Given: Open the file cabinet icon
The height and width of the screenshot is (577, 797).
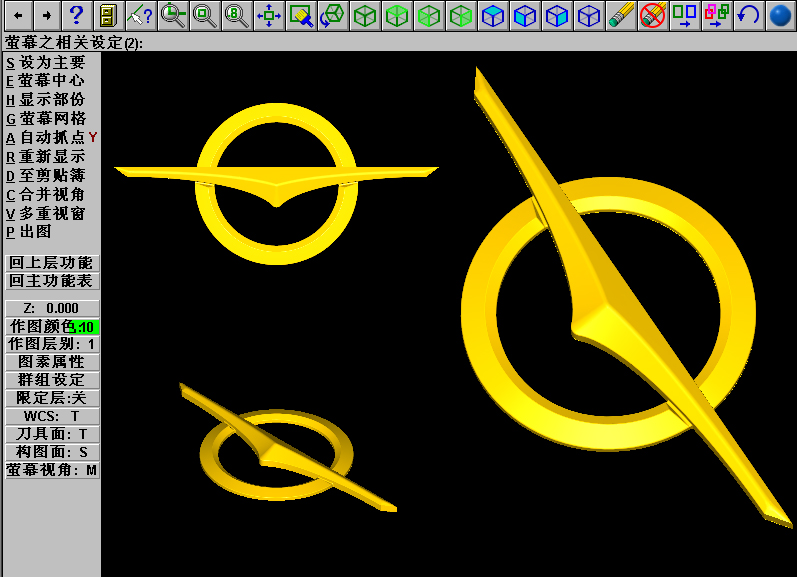Looking at the screenshot, I should click(x=108, y=15).
